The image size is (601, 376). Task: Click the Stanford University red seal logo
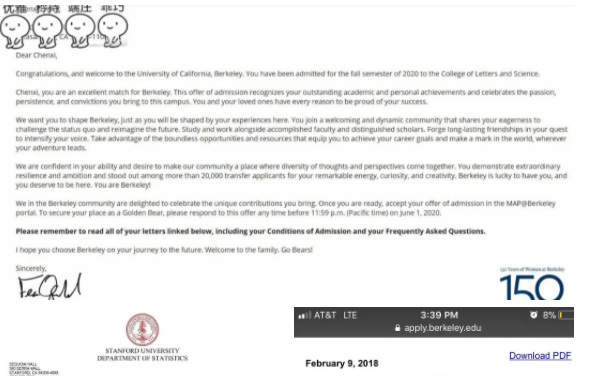click(142, 330)
